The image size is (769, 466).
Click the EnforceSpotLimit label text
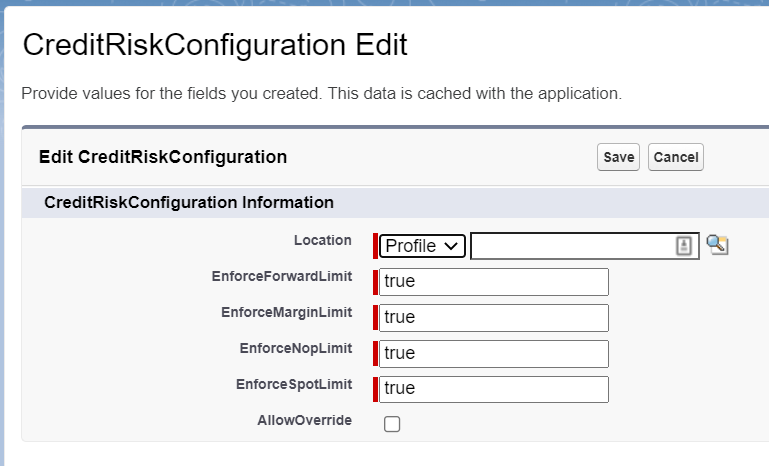(x=293, y=384)
